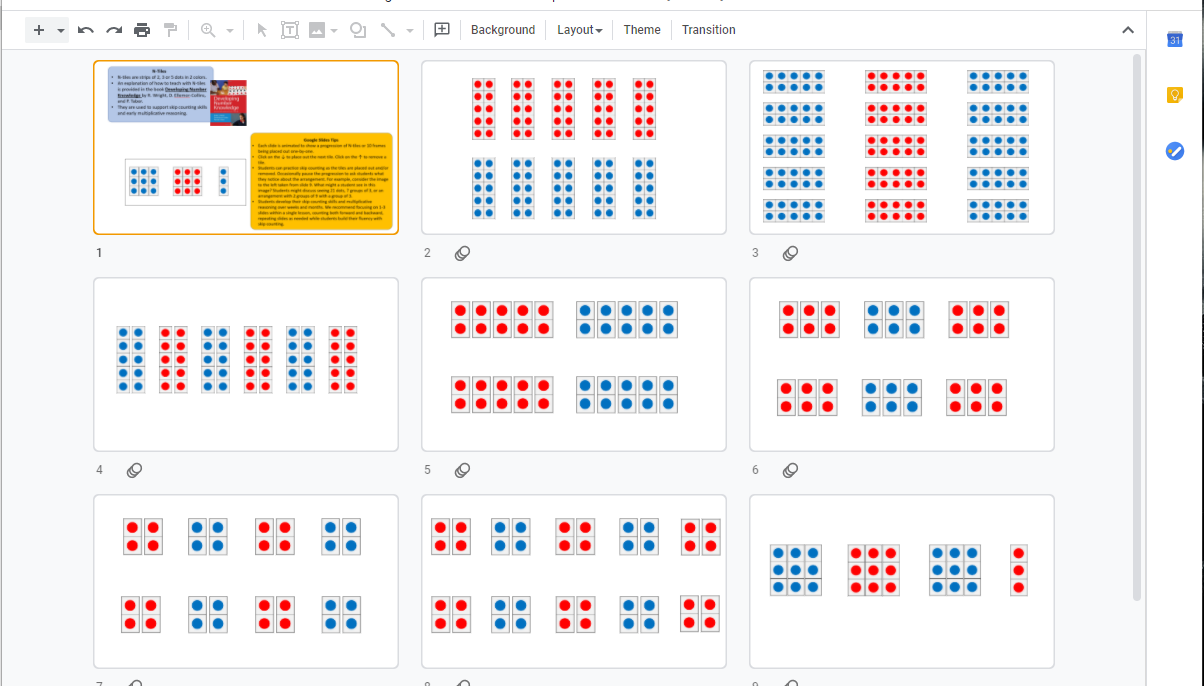Viewport: 1204px width, 686px height.
Task: Select slide 7 thumbnail
Action: (x=246, y=581)
